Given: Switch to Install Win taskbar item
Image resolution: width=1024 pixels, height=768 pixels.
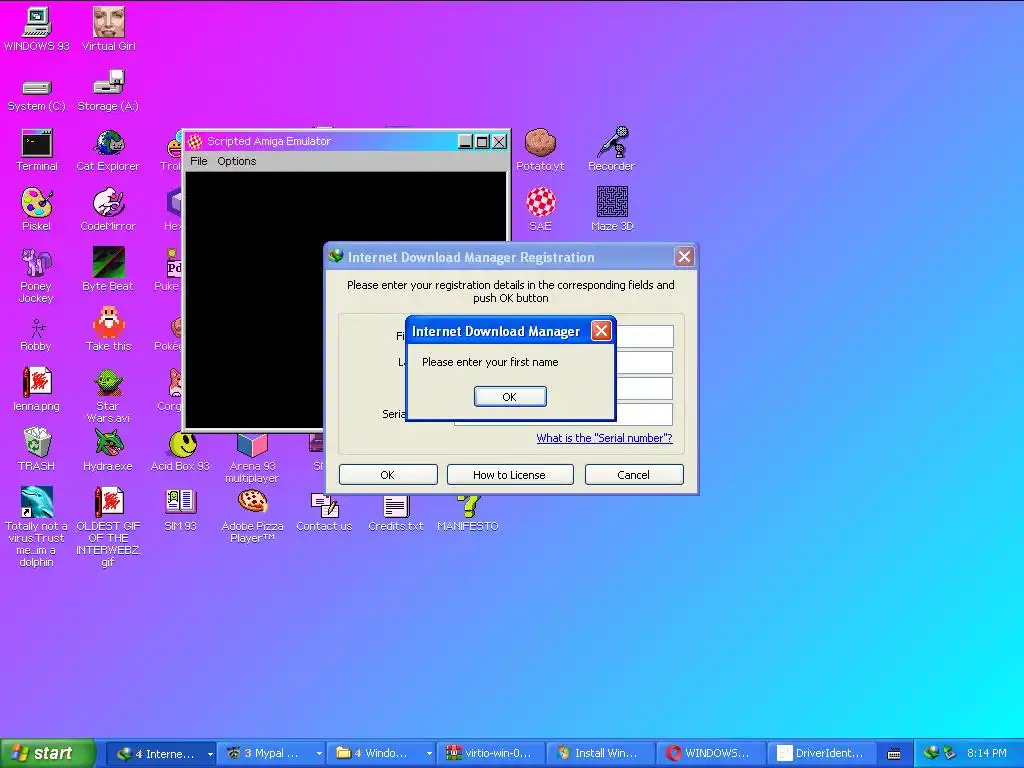Looking at the screenshot, I should point(599,753).
